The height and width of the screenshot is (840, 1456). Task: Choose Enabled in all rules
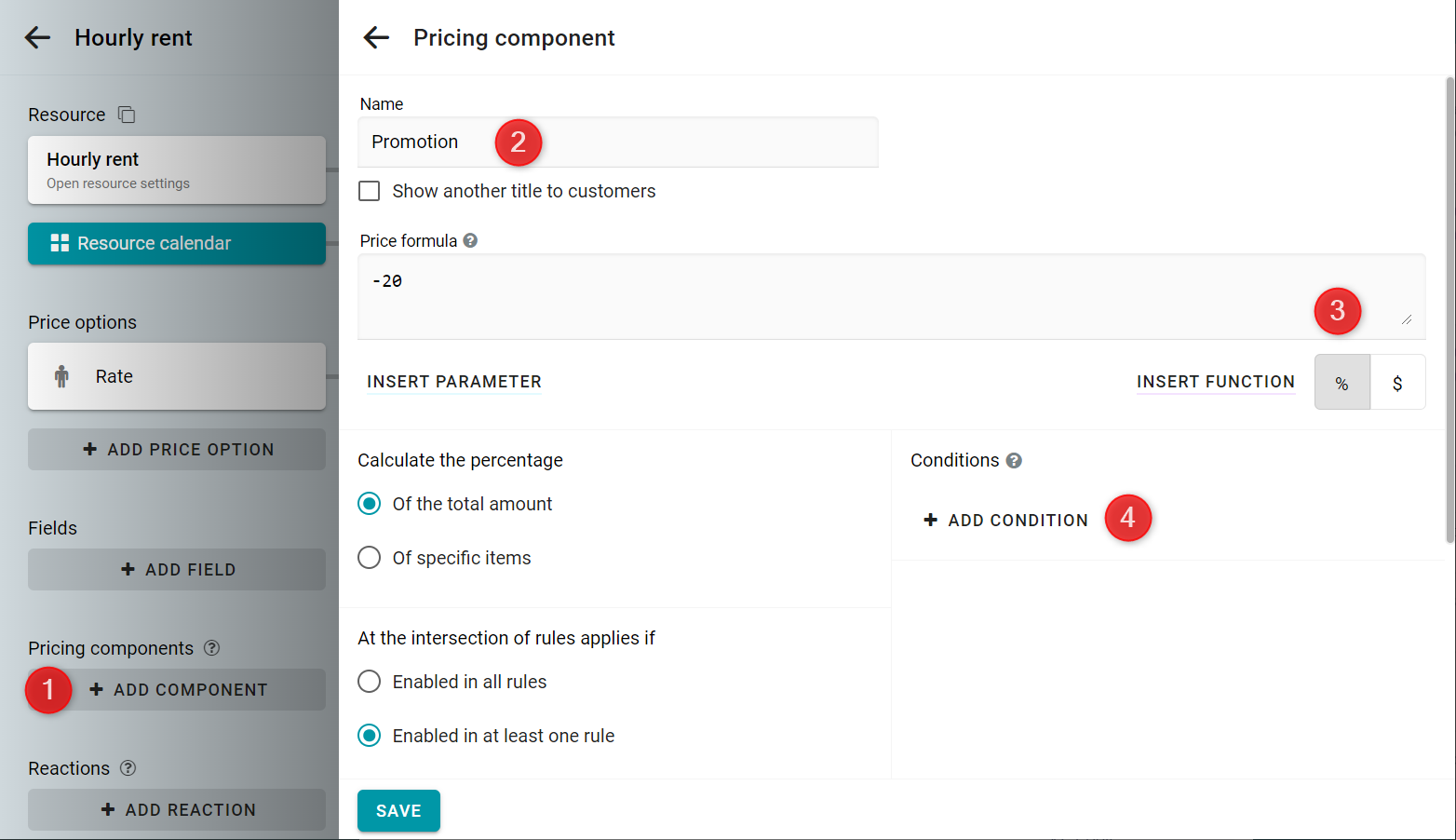coord(370,682)
